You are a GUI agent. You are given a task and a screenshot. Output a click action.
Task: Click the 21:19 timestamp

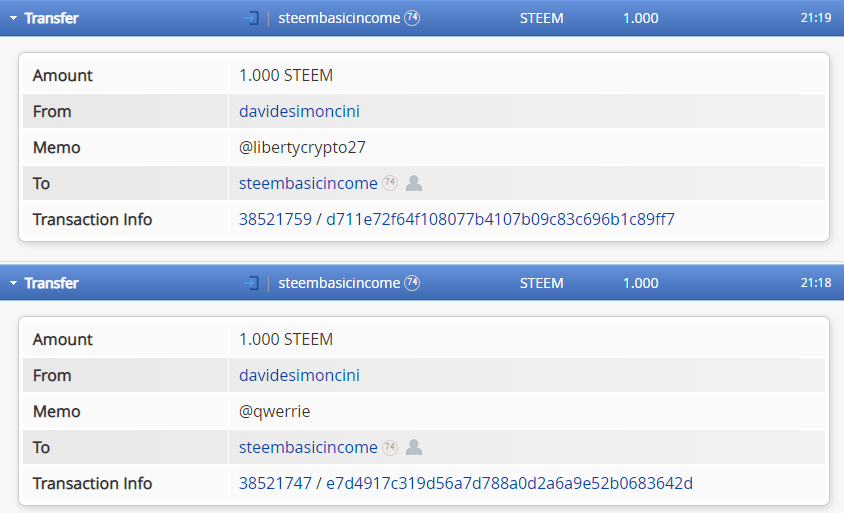click(x=816, y=18)
